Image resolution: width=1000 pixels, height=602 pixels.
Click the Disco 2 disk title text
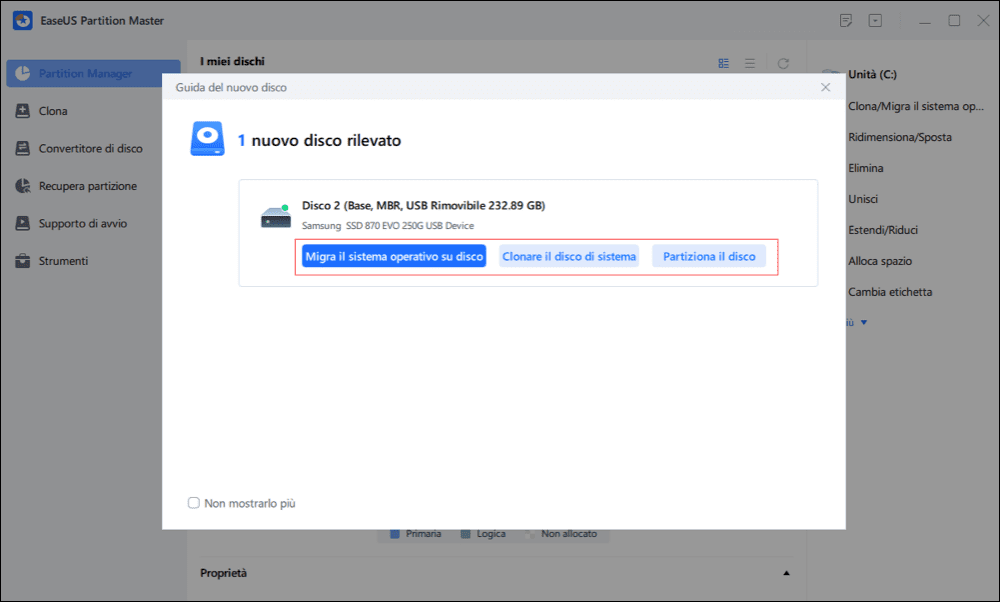423,205
